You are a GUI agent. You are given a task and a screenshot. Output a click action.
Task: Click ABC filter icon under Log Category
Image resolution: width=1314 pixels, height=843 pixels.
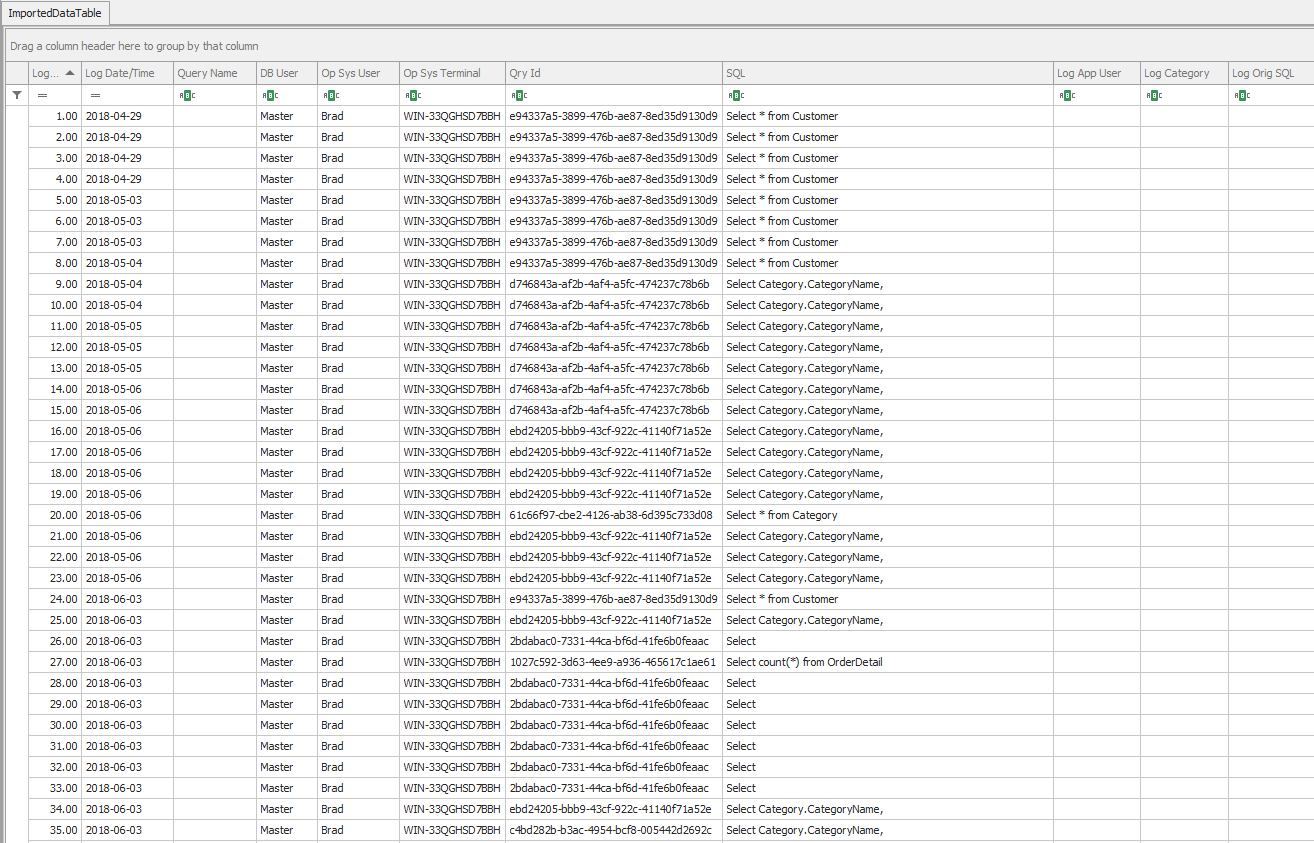pyautogui.click(x=1153, y=95)
